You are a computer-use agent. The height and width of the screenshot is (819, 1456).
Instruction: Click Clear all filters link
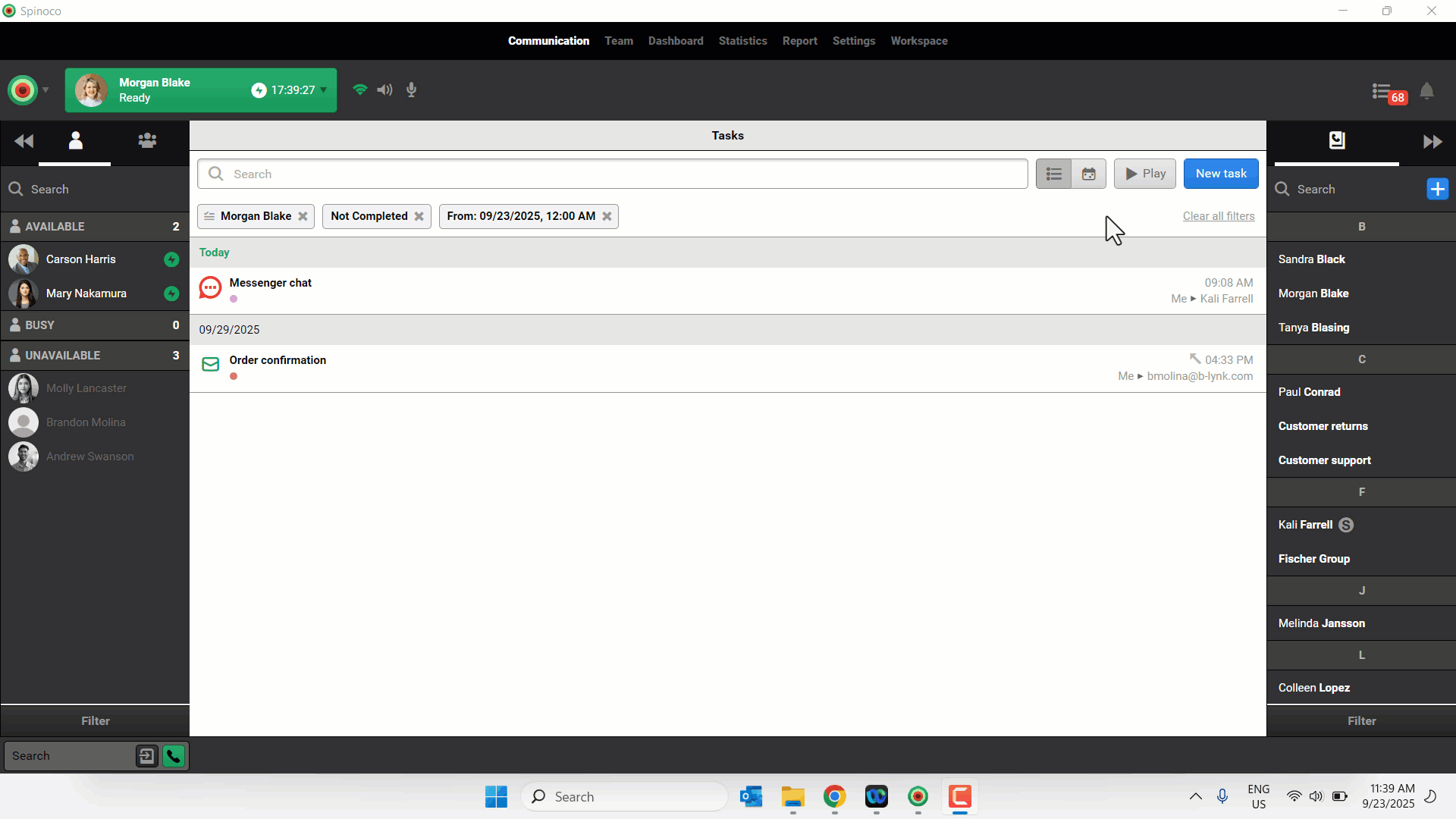(1218, 216)
